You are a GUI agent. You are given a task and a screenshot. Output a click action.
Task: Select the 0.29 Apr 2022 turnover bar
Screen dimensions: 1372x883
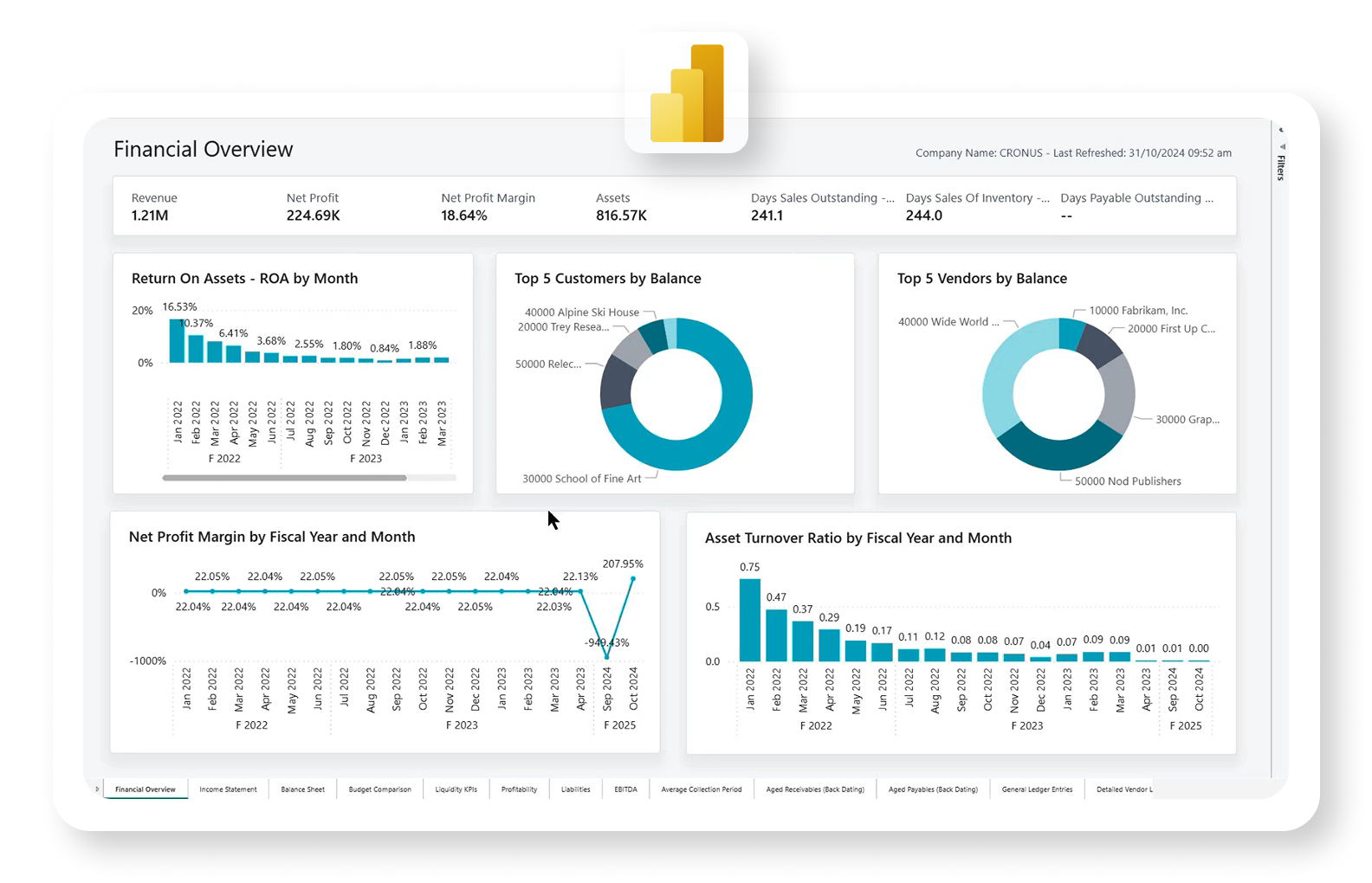[x=829, y=646]
